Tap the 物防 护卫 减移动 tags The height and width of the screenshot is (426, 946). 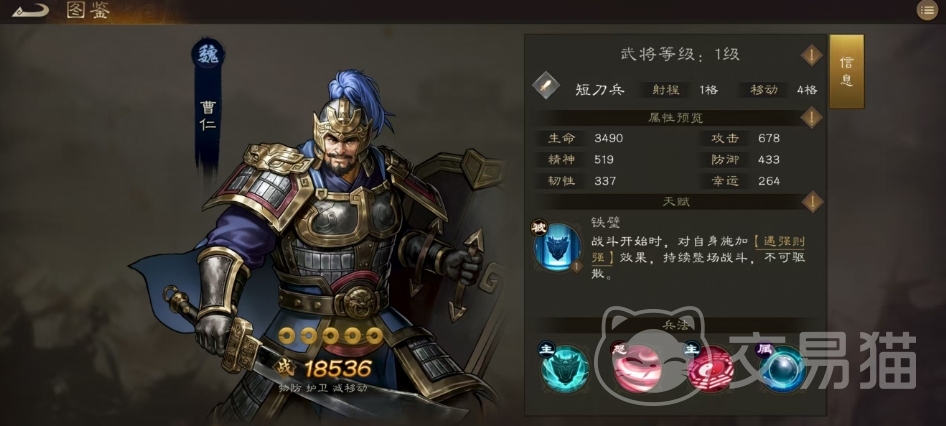coord(323,388)
